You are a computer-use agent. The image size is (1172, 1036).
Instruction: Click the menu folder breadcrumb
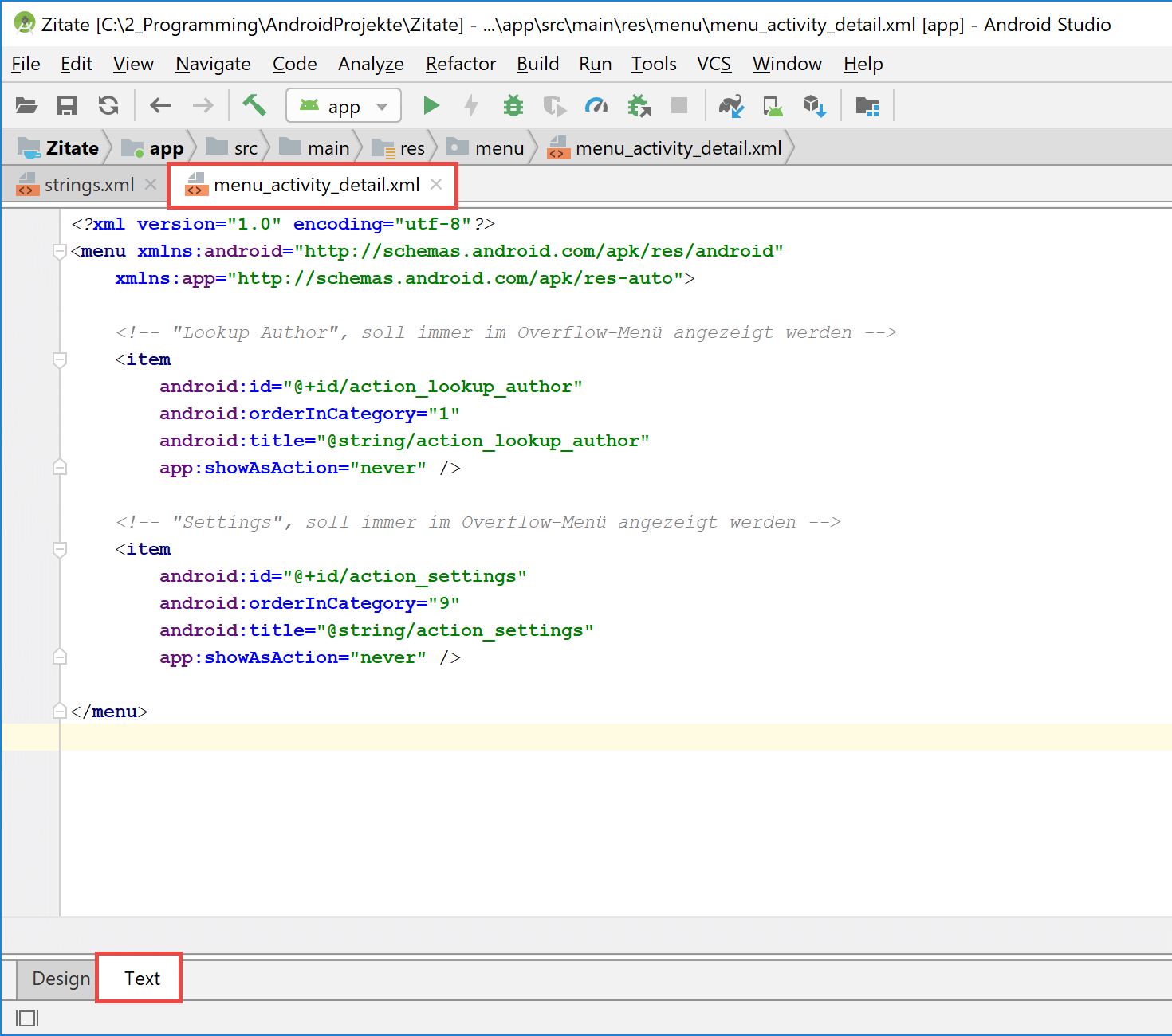pos(486,148)
